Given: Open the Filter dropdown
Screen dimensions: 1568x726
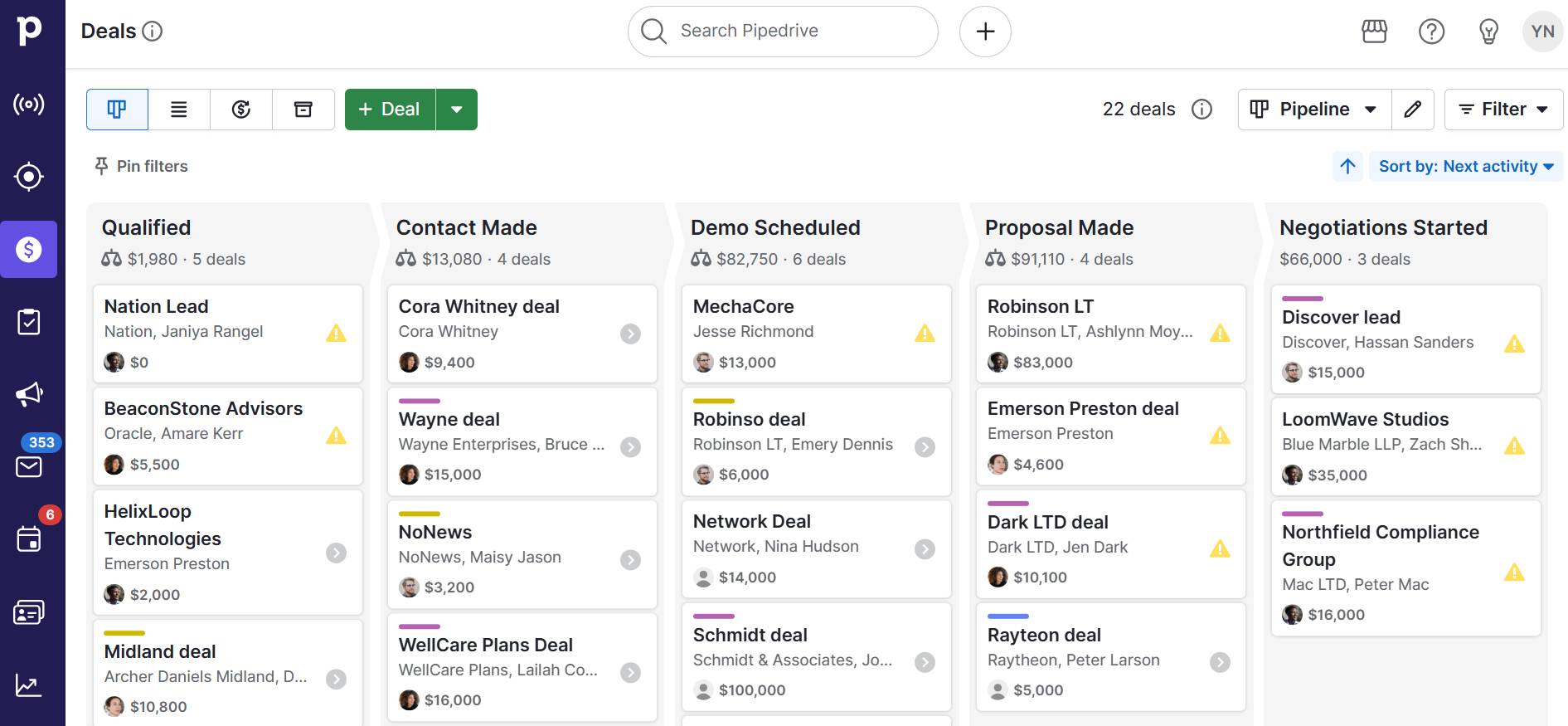Looking at the screenshot, I should point(1503,110).
